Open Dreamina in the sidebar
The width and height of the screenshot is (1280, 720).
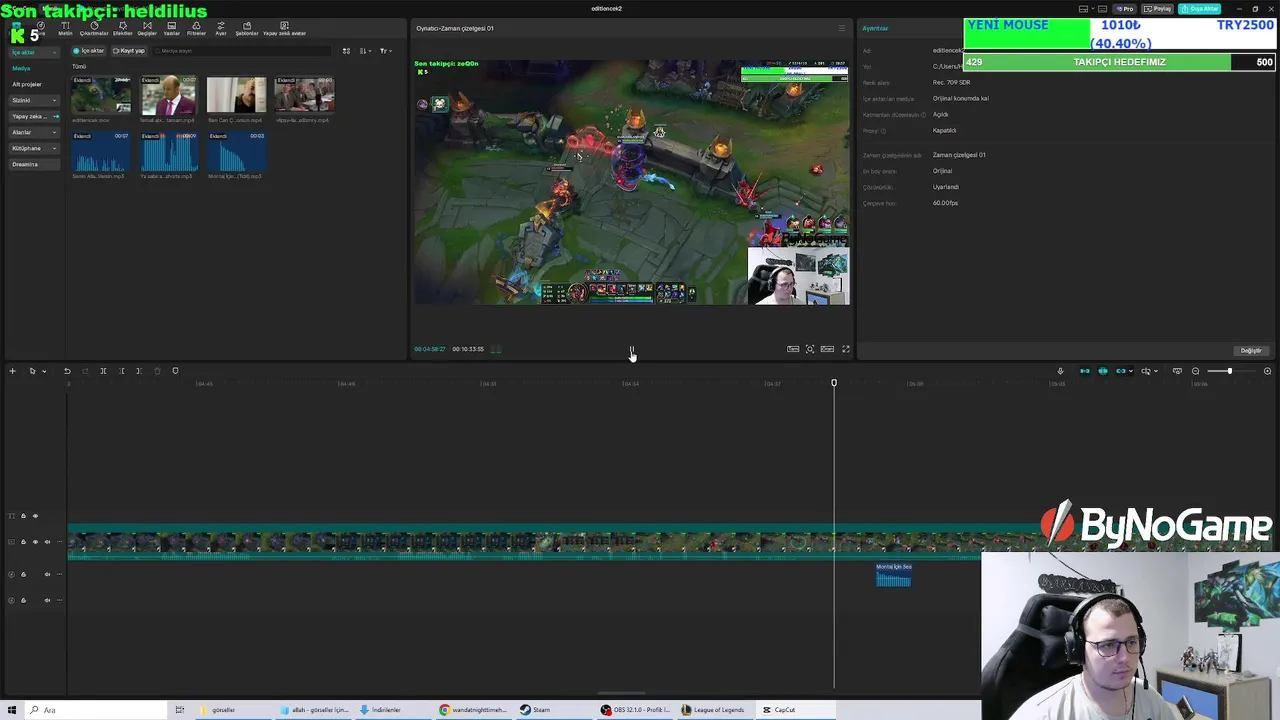pos(35,164)
